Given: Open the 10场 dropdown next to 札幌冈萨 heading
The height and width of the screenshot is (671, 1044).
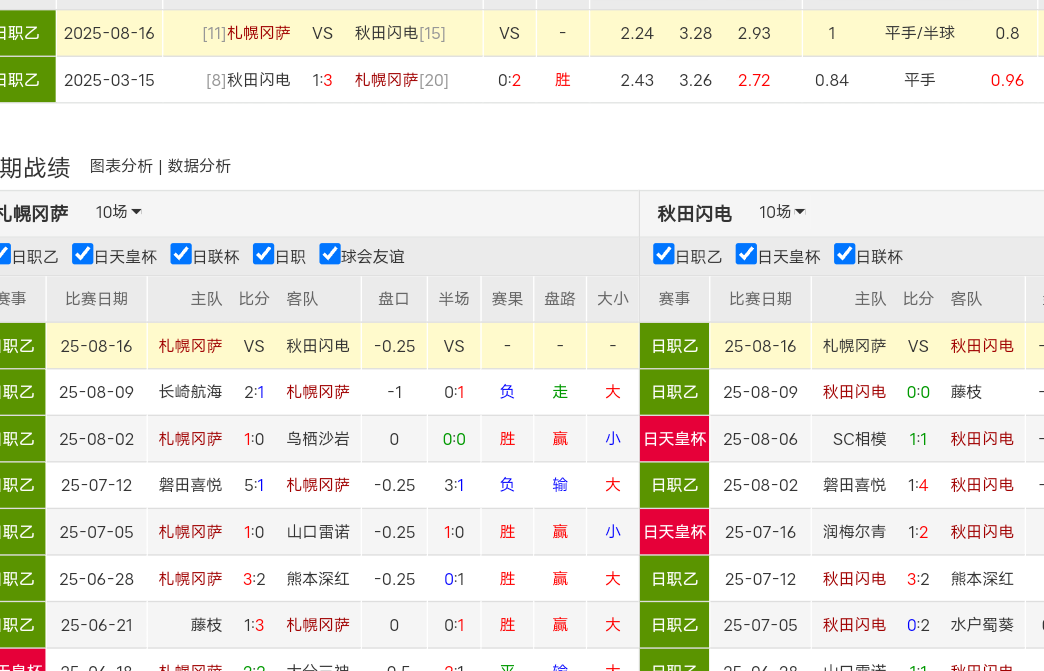Looking at the screenshot, I should click(118, 212).
